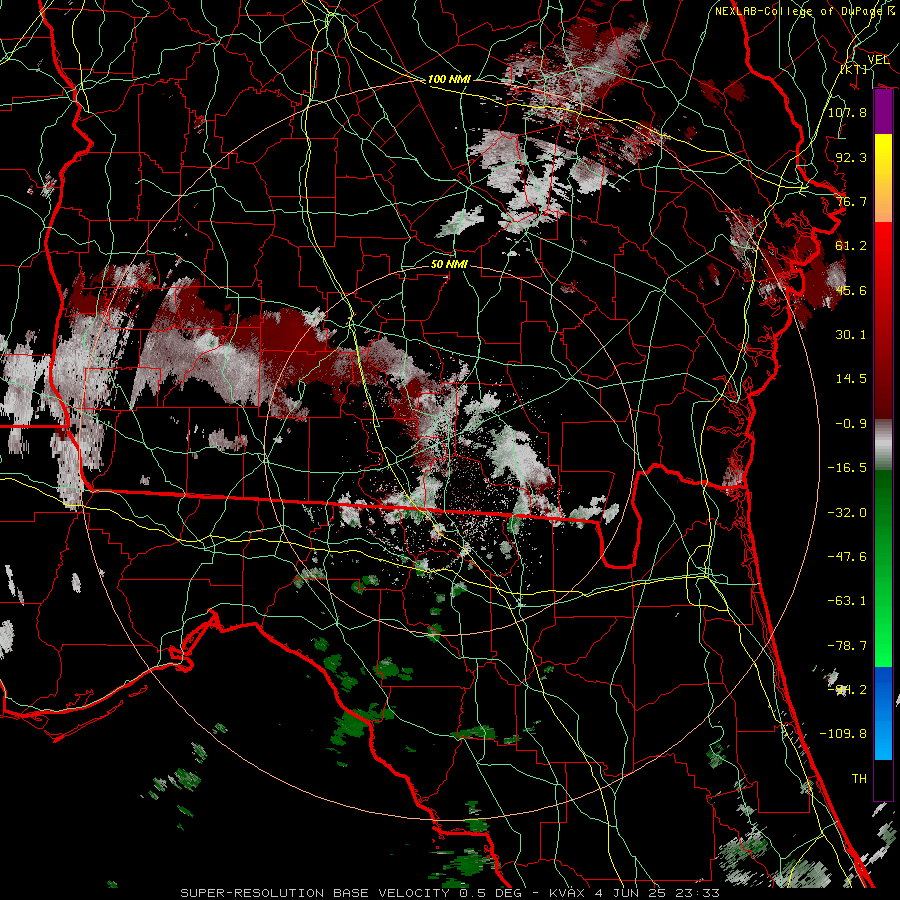Image resolution: width=900 pixels, height=900 pixels.
Task: Click the KVAX station identifier
Action: click(x=568, y=893)
